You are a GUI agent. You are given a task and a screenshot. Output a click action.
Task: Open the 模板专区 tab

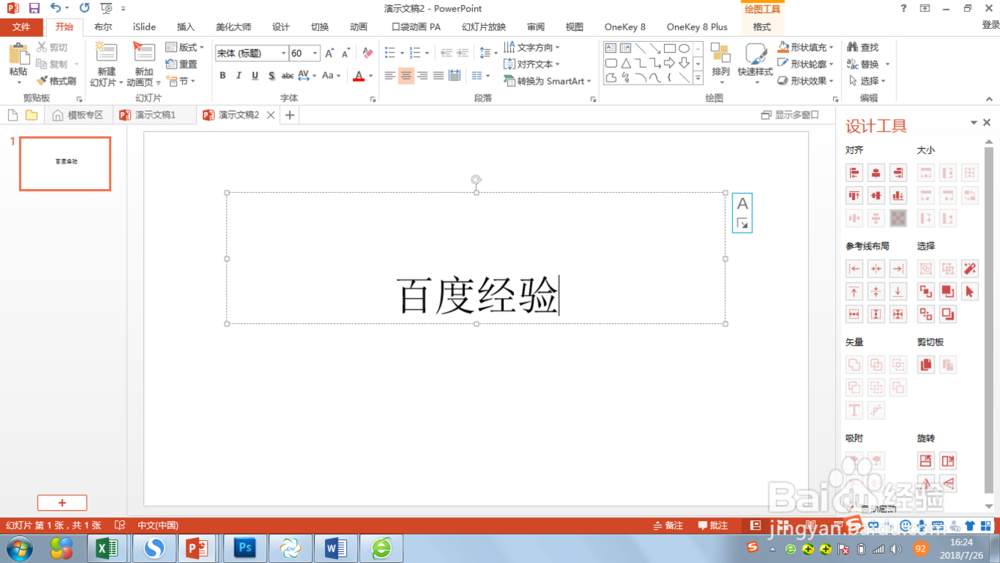pos(78,115)
